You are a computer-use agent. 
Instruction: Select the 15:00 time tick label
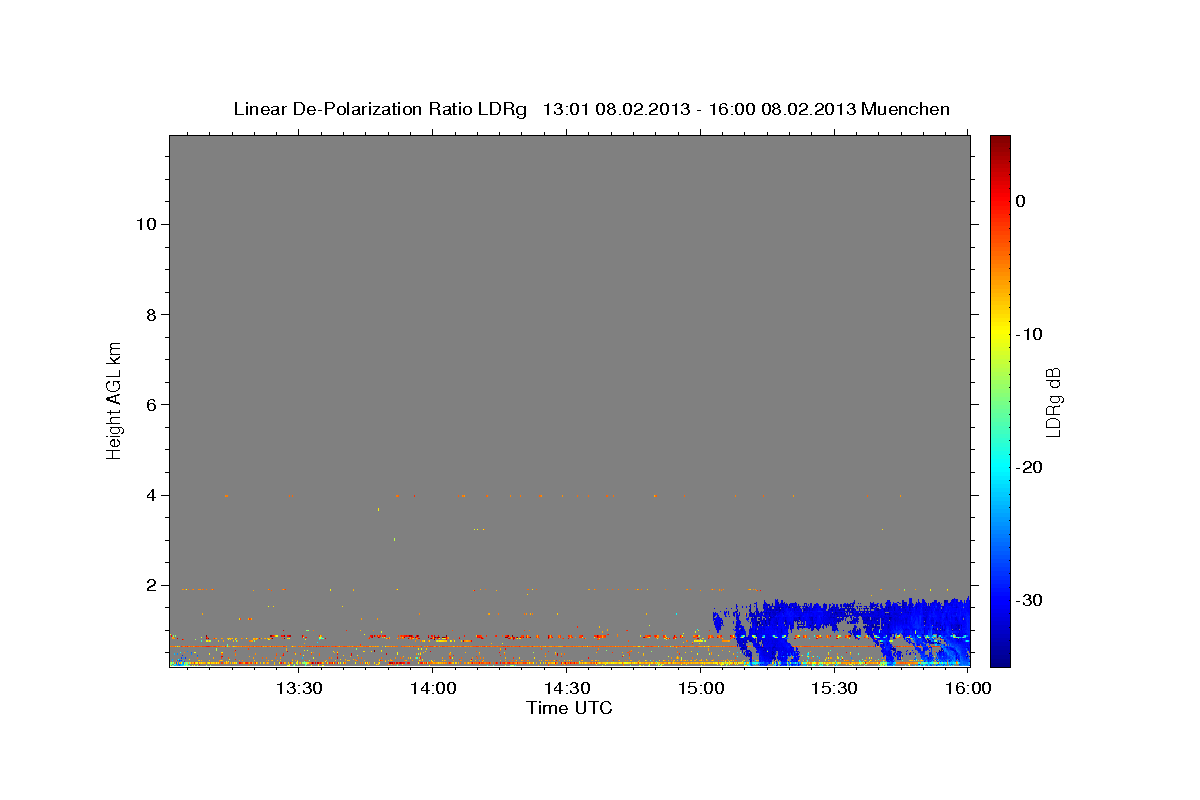[700, 688]
